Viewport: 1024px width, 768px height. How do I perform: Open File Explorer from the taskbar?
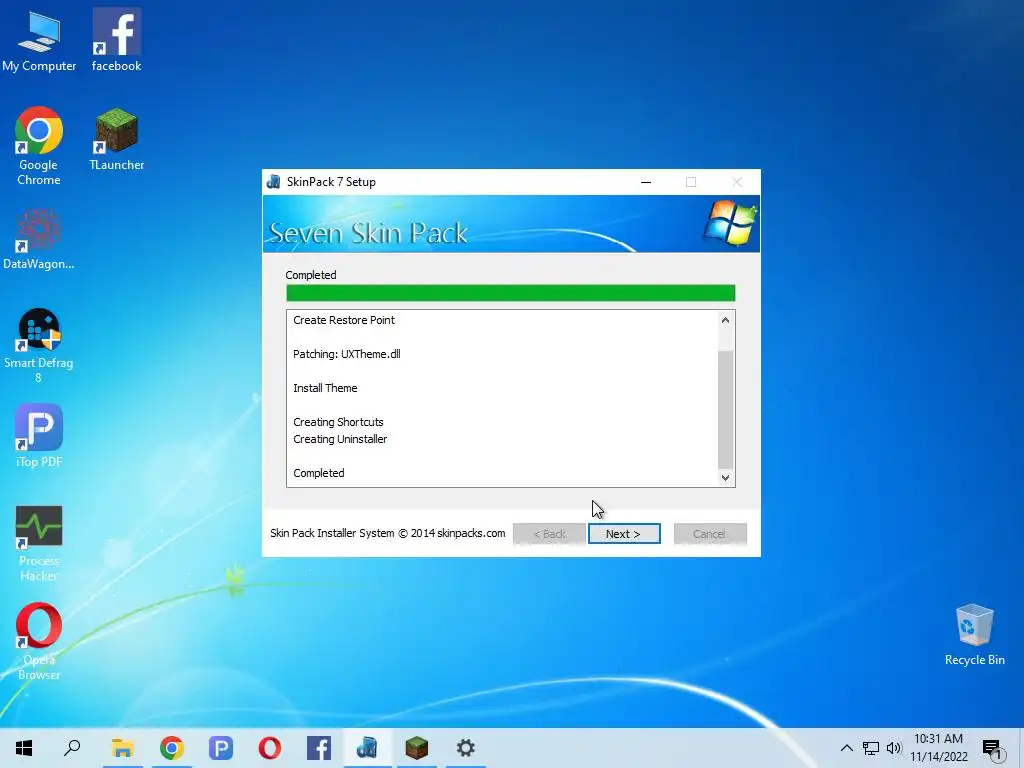pyautogui.click(x=122, y=748)
